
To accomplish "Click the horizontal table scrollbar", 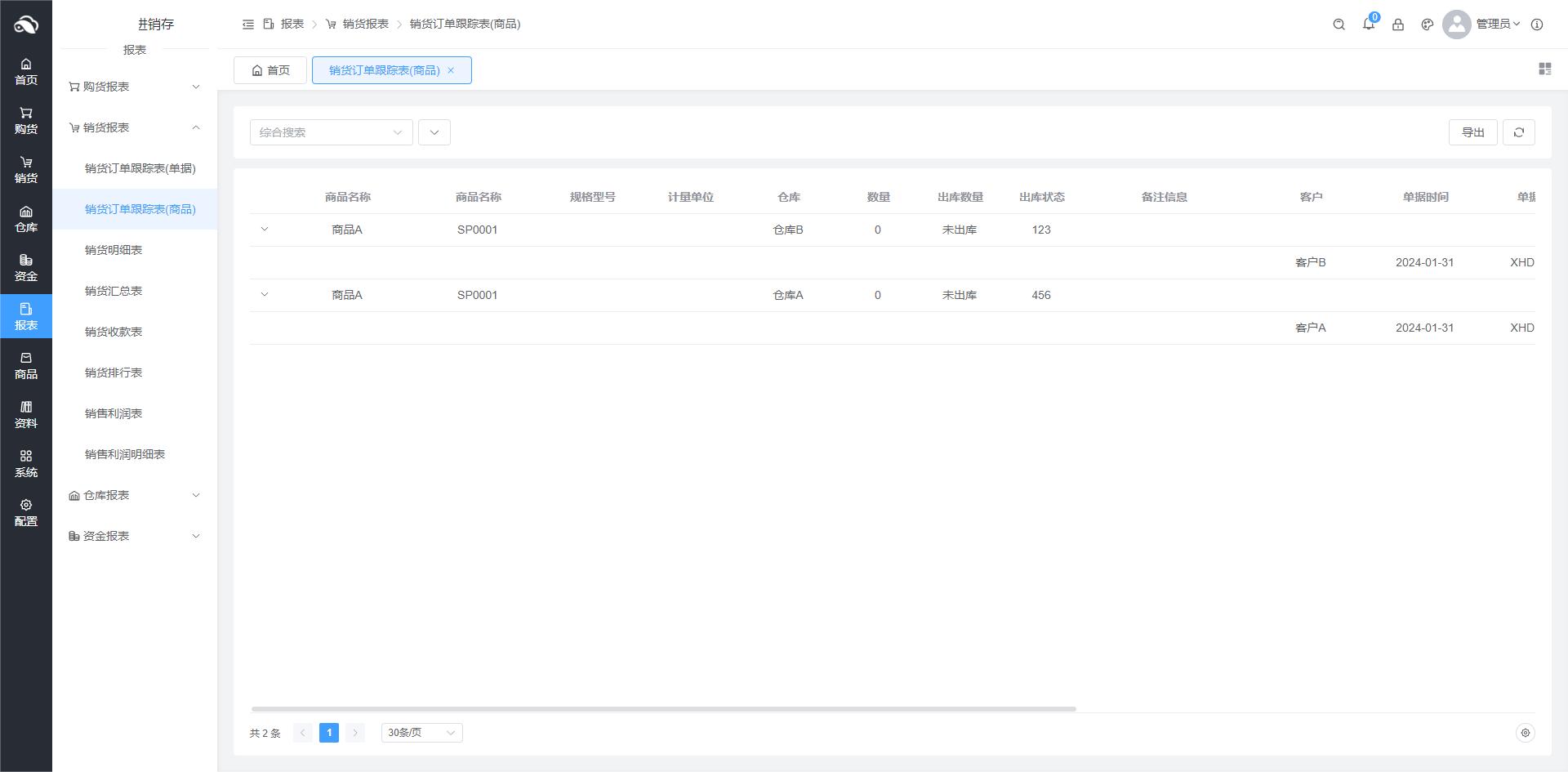I will (663, 708).
